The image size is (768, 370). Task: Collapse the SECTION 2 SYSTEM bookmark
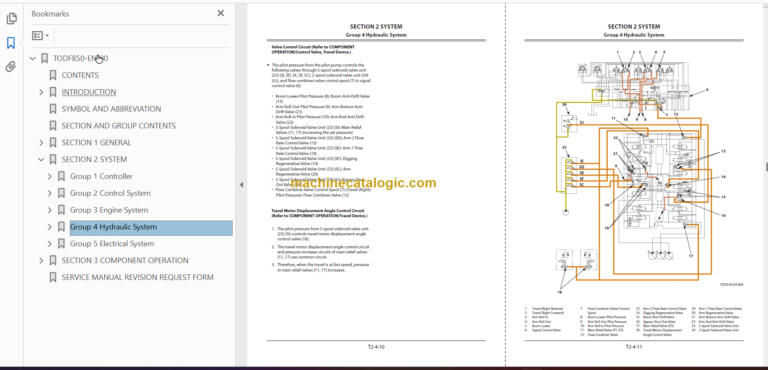click(41, 159)
